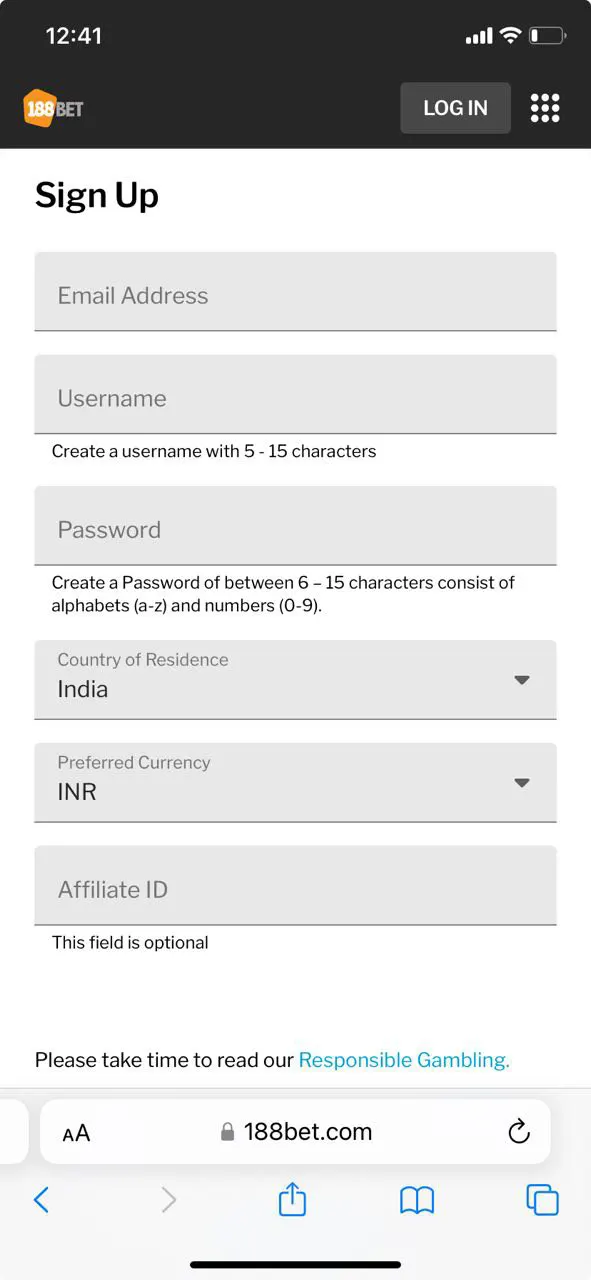Open the Responsible Gambling link
Screen dimensions: 591x1280
pyautogui.click(x=402, y=1059)
